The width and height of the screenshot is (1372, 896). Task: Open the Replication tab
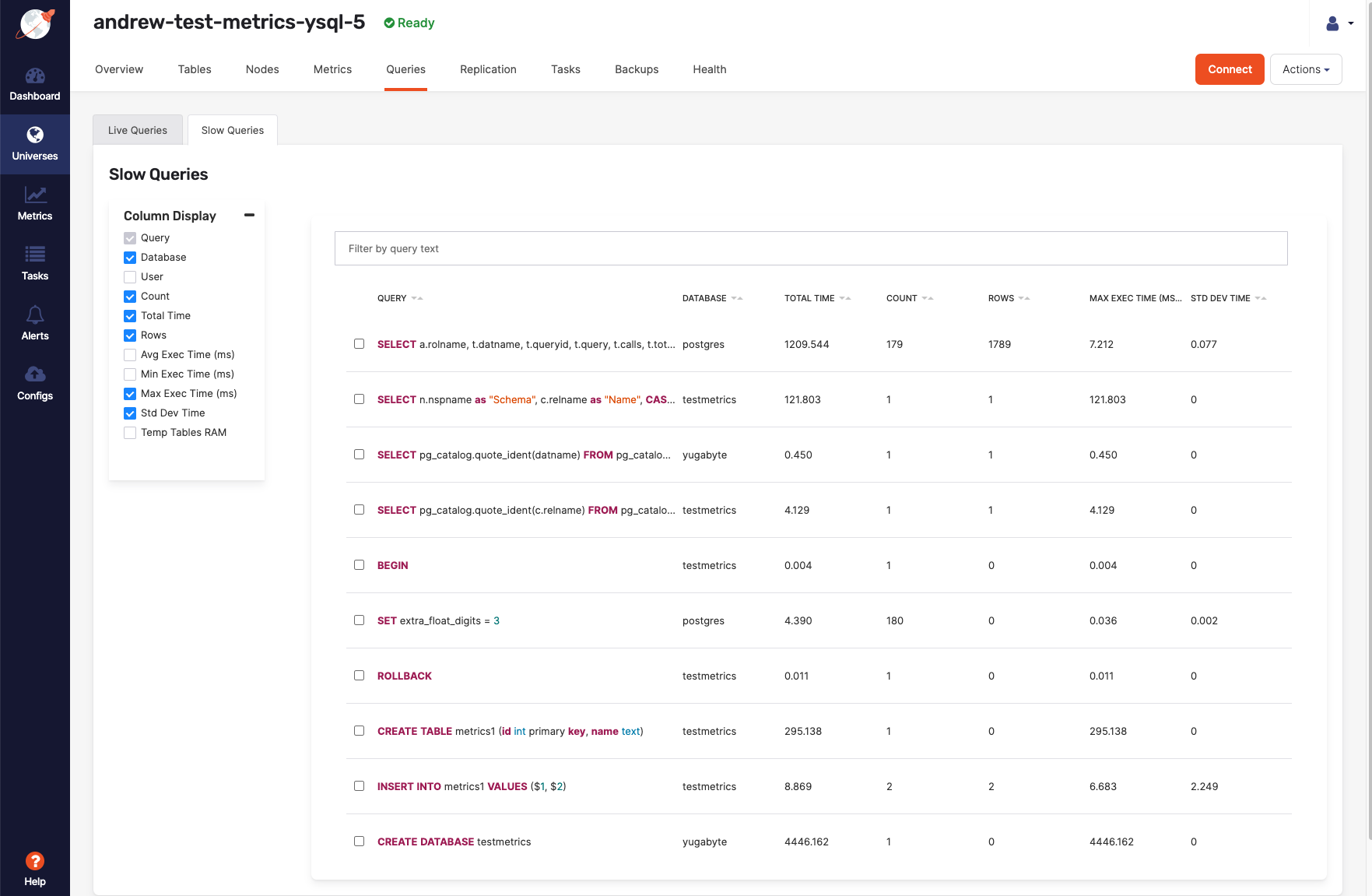click(x=488, y=69)
